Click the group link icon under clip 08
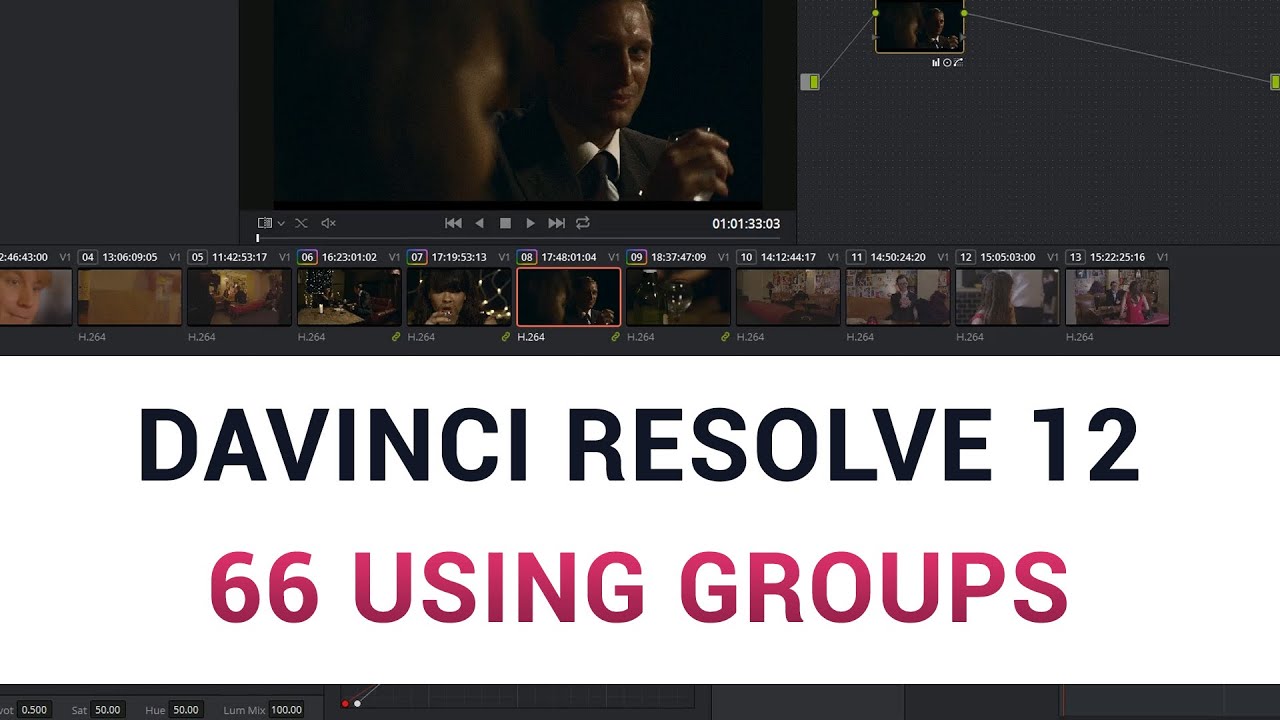The height and width of the screenshot is (720, 1280). [x=616, y=337]
